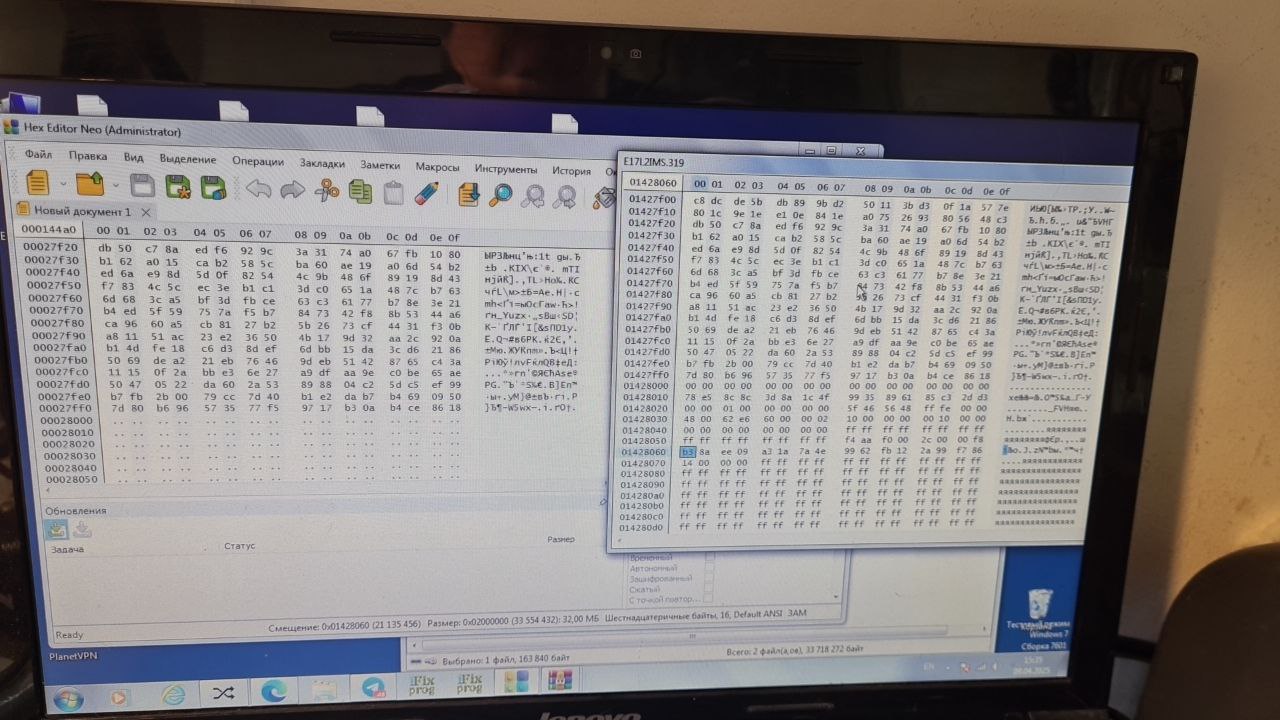Screen dimensions: 1280x720
Task: Click row offset 00028000 in Новый документ
Action: (x=68, y=420)
